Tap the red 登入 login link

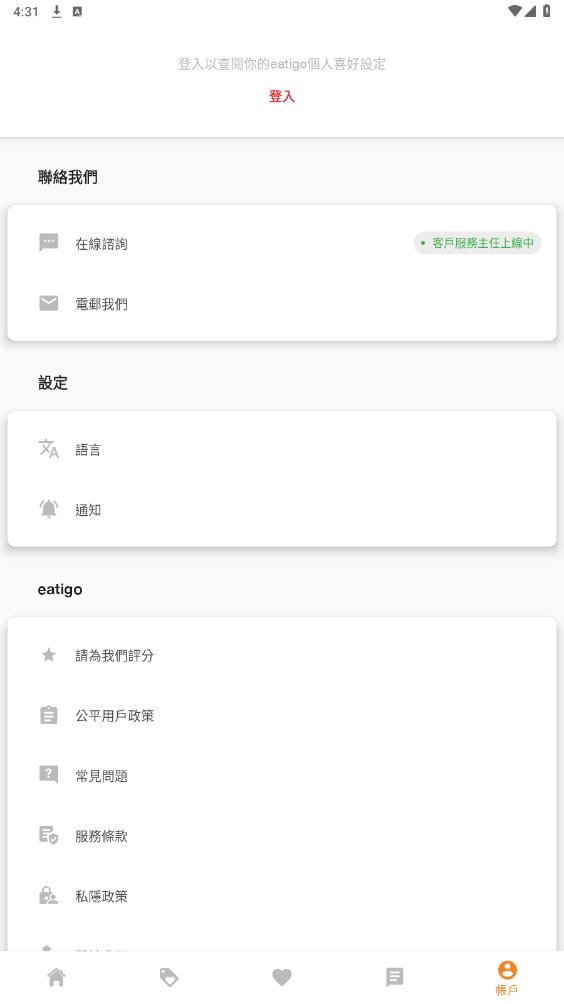(x=282, y=96)
